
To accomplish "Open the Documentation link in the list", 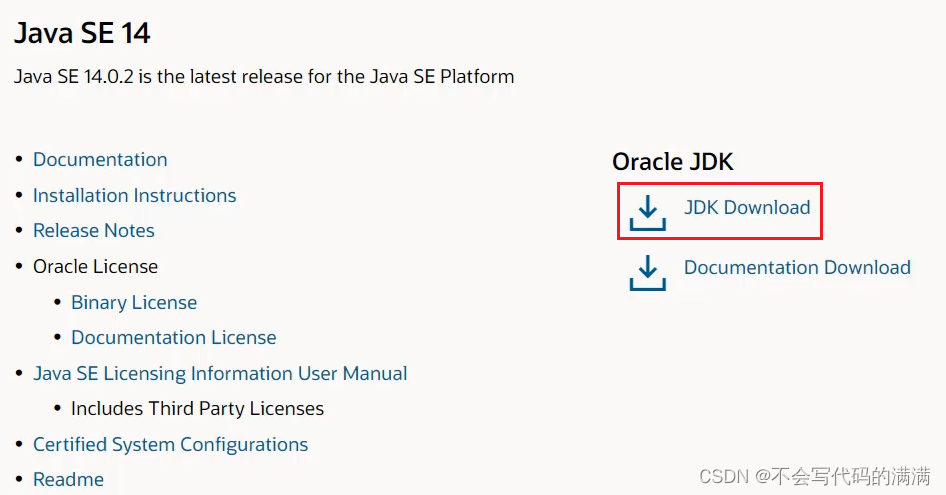I will (x=100, y=159).
